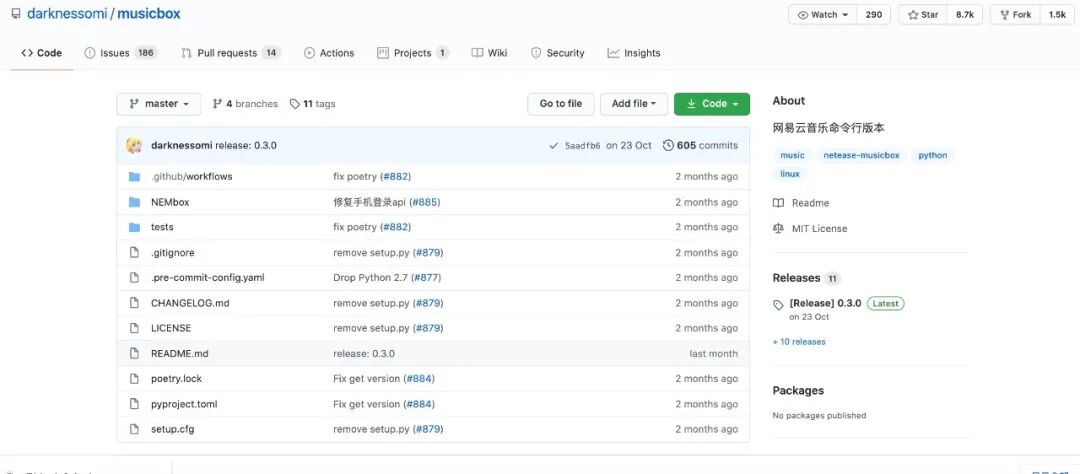The height and width of the screenshot is (474, 1080).
Task: Open #884 link on poetry.lock row
Action: coord(419,378)
